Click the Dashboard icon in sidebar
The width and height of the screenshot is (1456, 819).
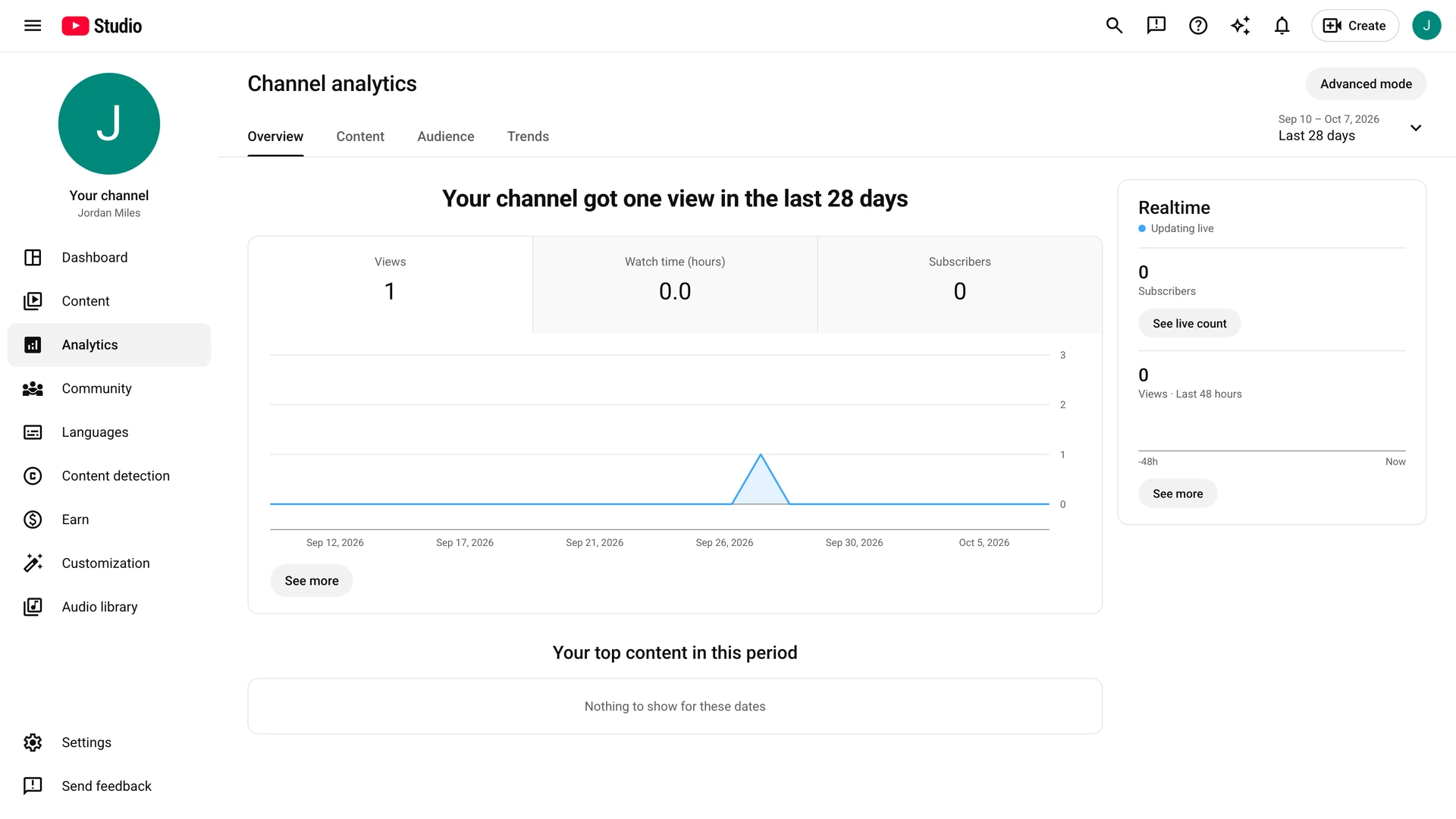pos(33,258)
